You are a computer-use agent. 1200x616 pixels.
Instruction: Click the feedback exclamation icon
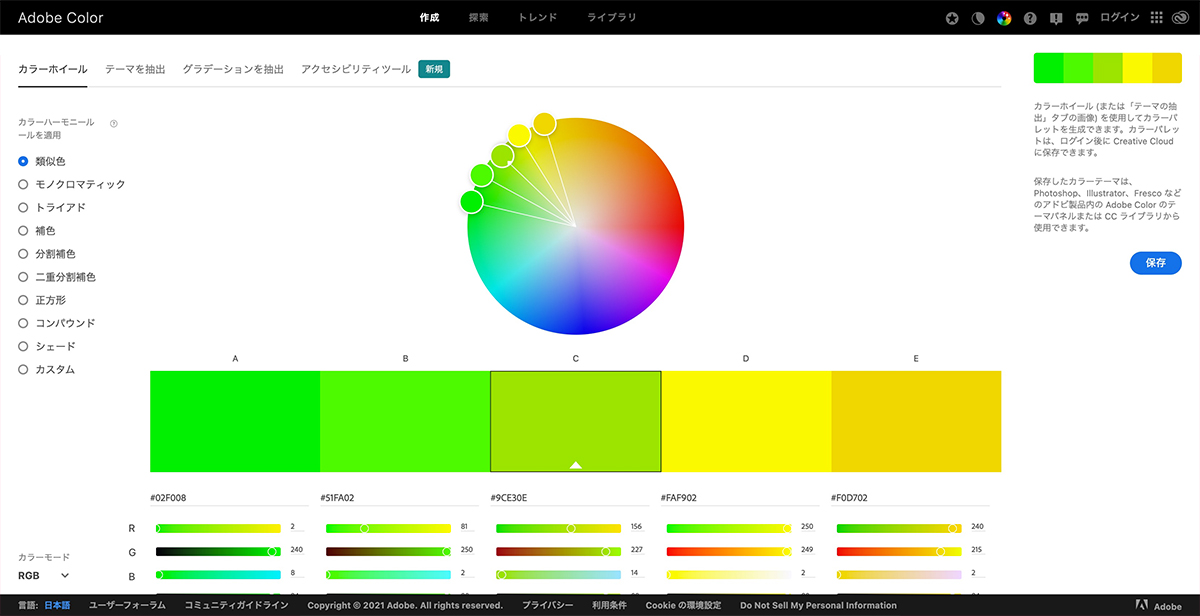point(1056,18)
